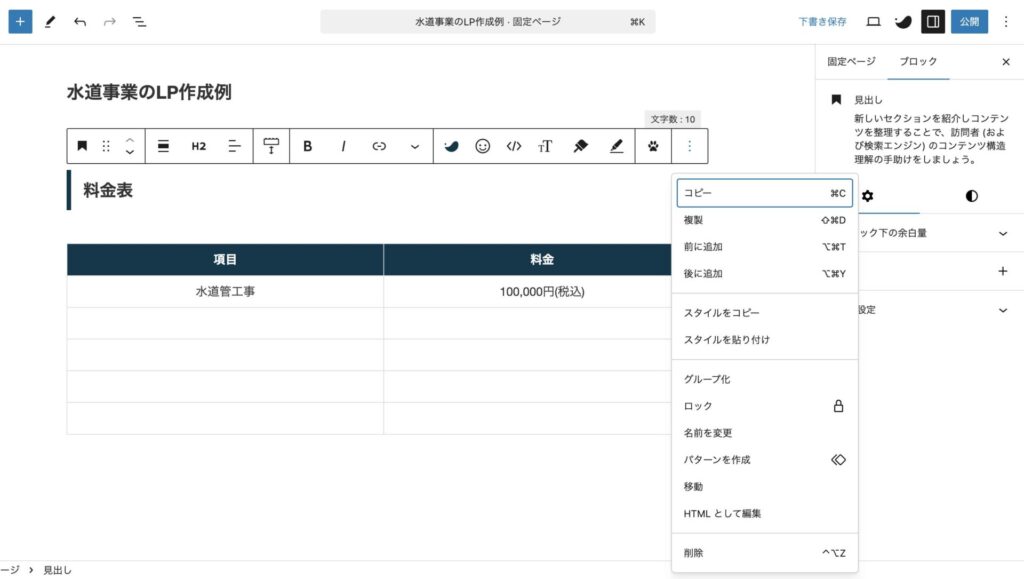The height and width of the screenshot is (579, 1024).
Task: Click the SWELL bird icon in block toolbar
Action: coord(451,146)
